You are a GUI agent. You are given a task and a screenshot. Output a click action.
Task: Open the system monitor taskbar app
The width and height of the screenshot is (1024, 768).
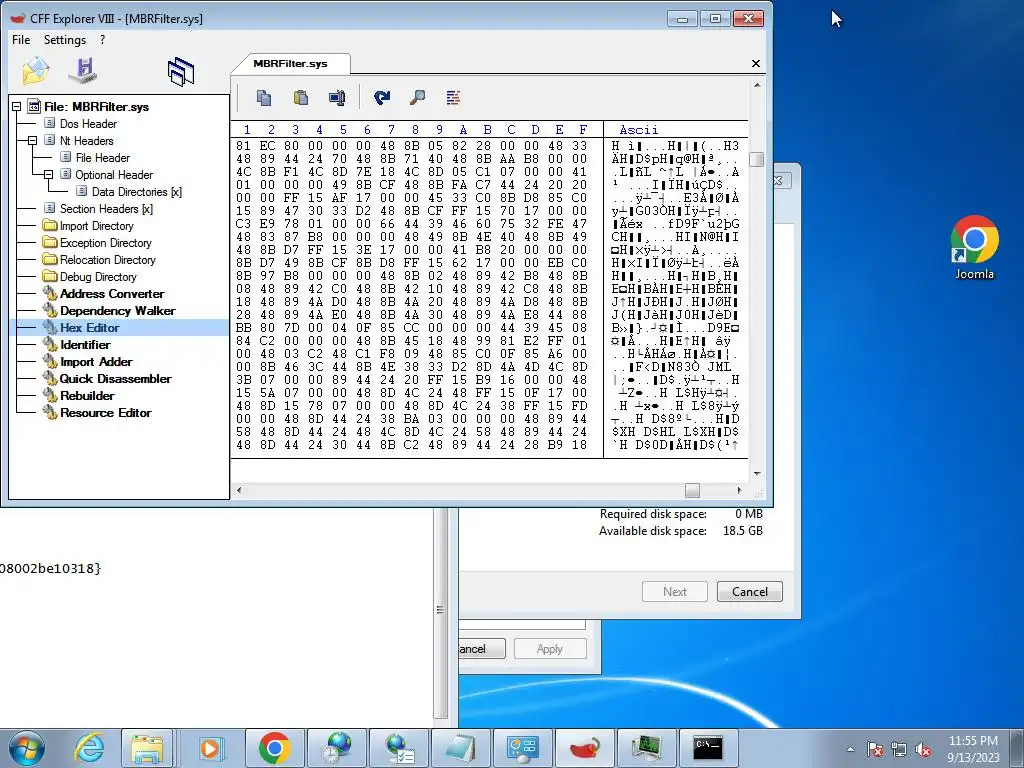pyautogui.click(x=647, y=748)
